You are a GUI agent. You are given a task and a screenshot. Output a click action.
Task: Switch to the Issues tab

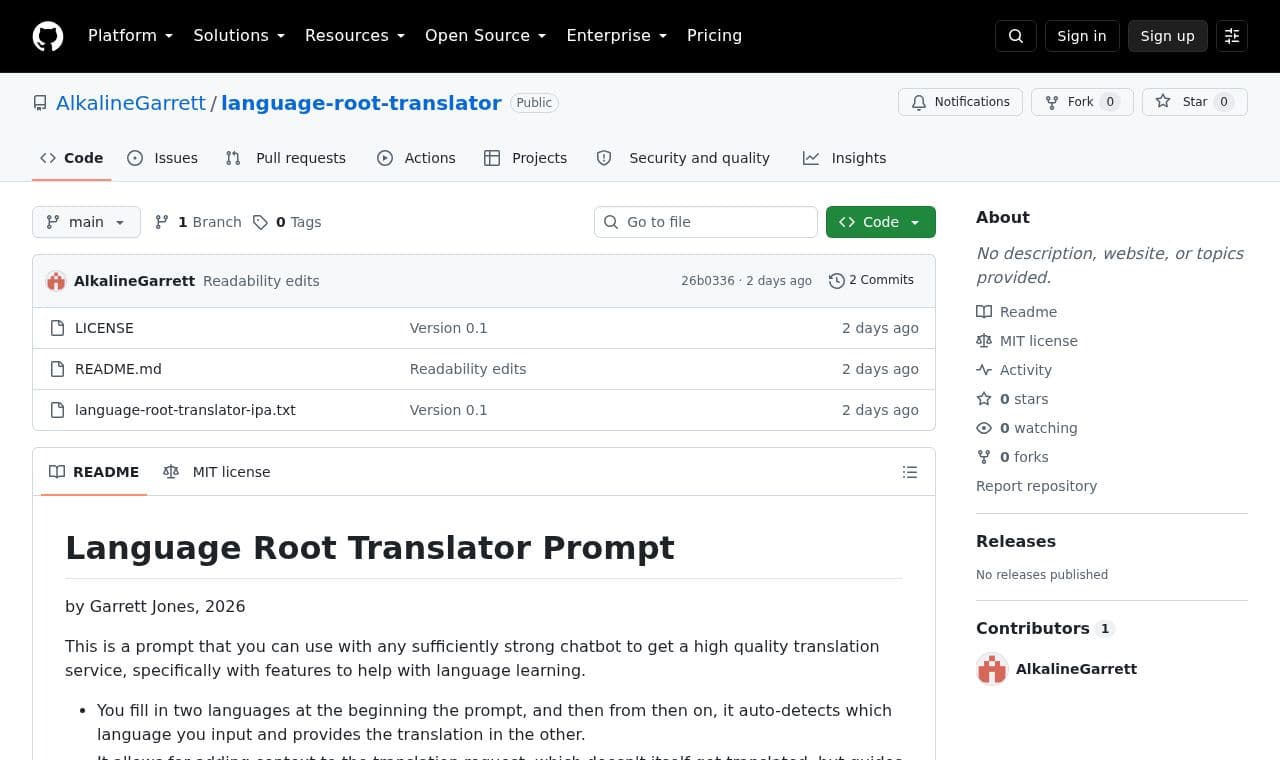163,158
